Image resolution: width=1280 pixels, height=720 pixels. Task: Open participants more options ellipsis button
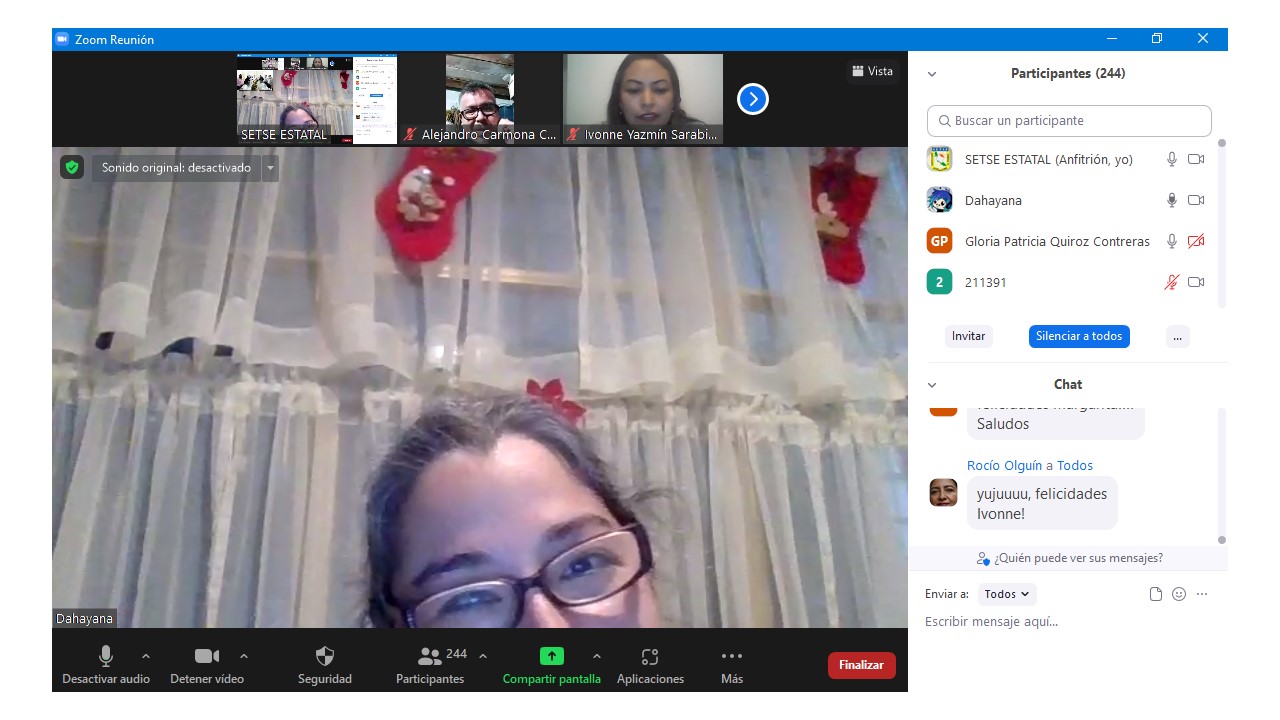pyautogui.click(x=1178, y=336)
